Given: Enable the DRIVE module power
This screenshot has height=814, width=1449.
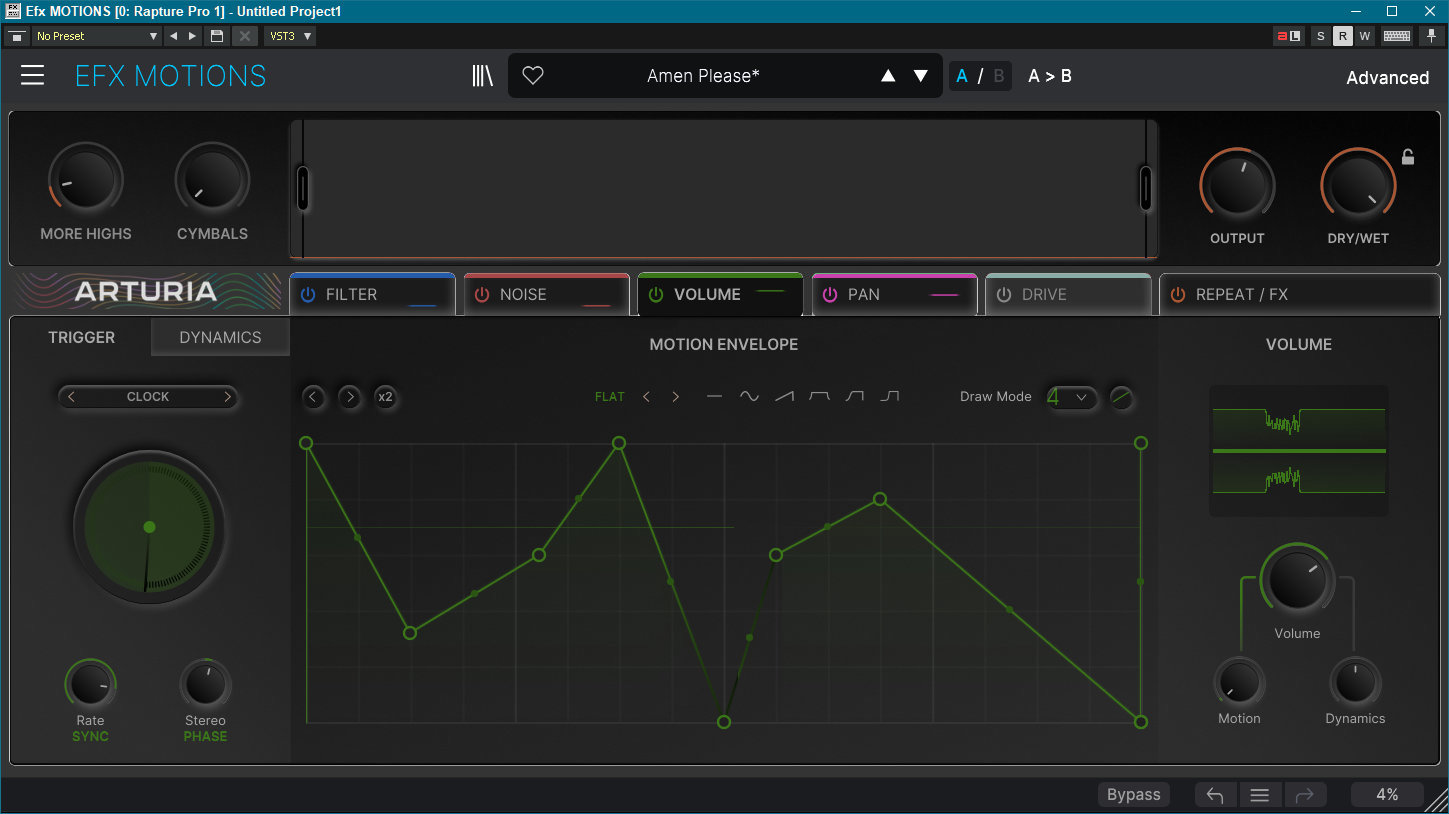Looking at the screenshot, I should click(x=1003, y=295).
